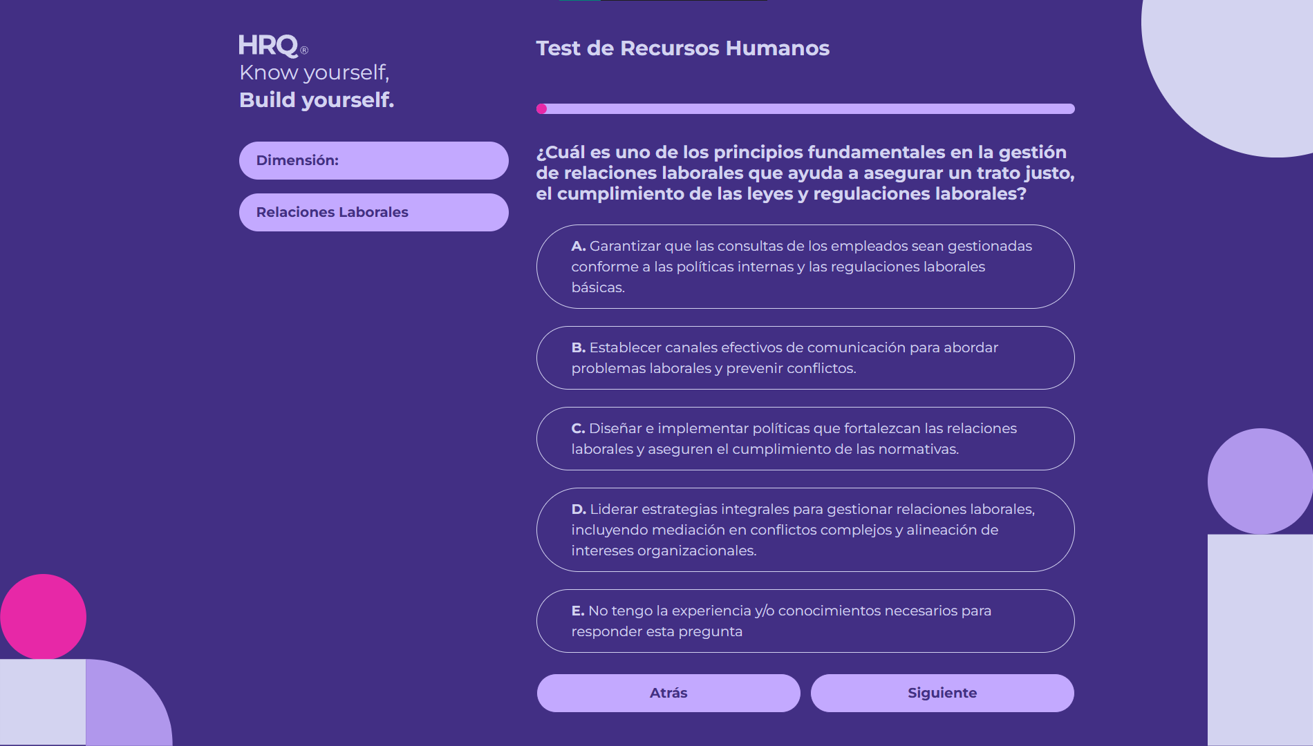The width and height of the screenshot is (1313, 746).
Task: Select option D about leading integral strategies
Action: 805,530
